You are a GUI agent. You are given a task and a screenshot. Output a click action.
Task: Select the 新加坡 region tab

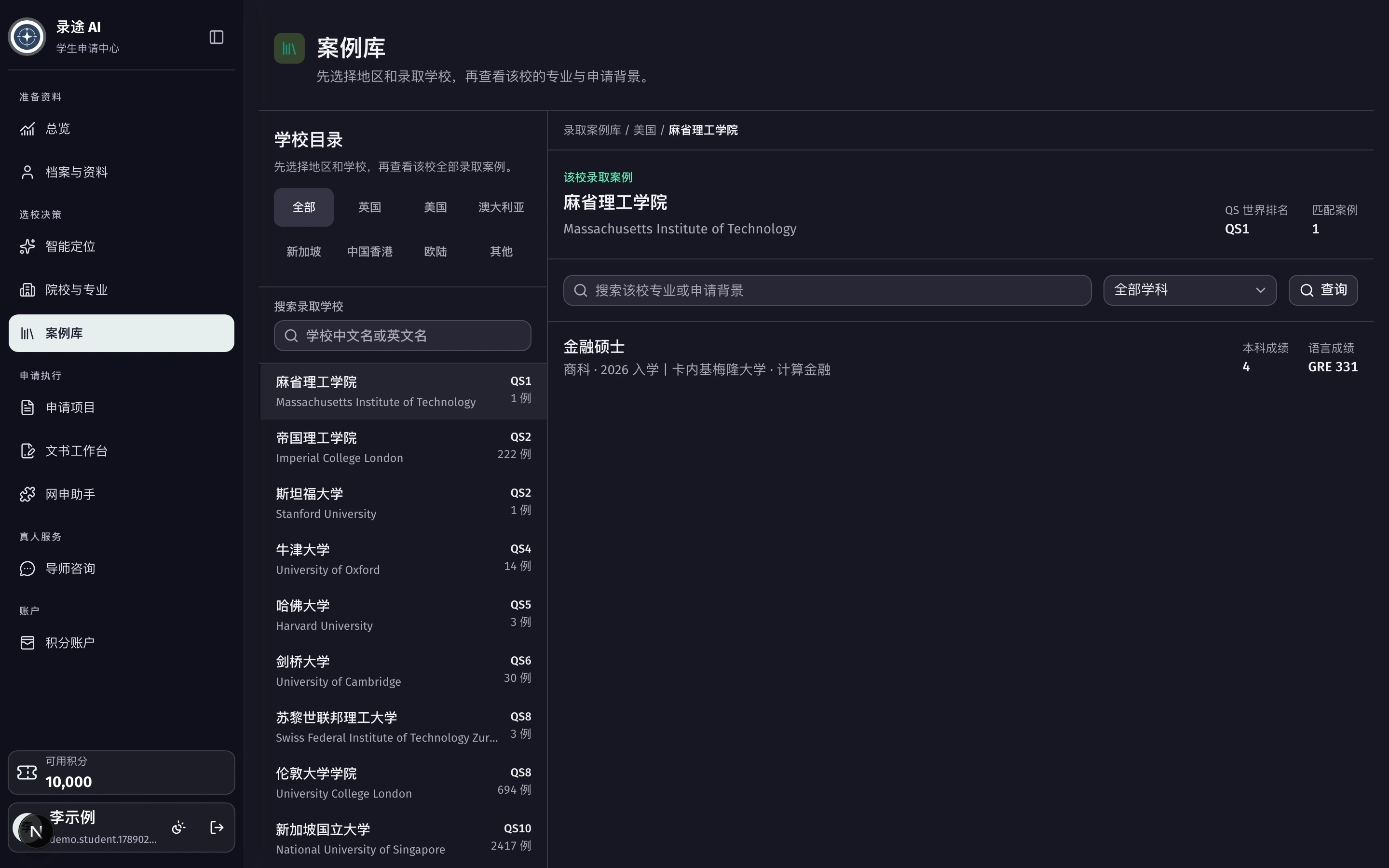coord(304,251)
